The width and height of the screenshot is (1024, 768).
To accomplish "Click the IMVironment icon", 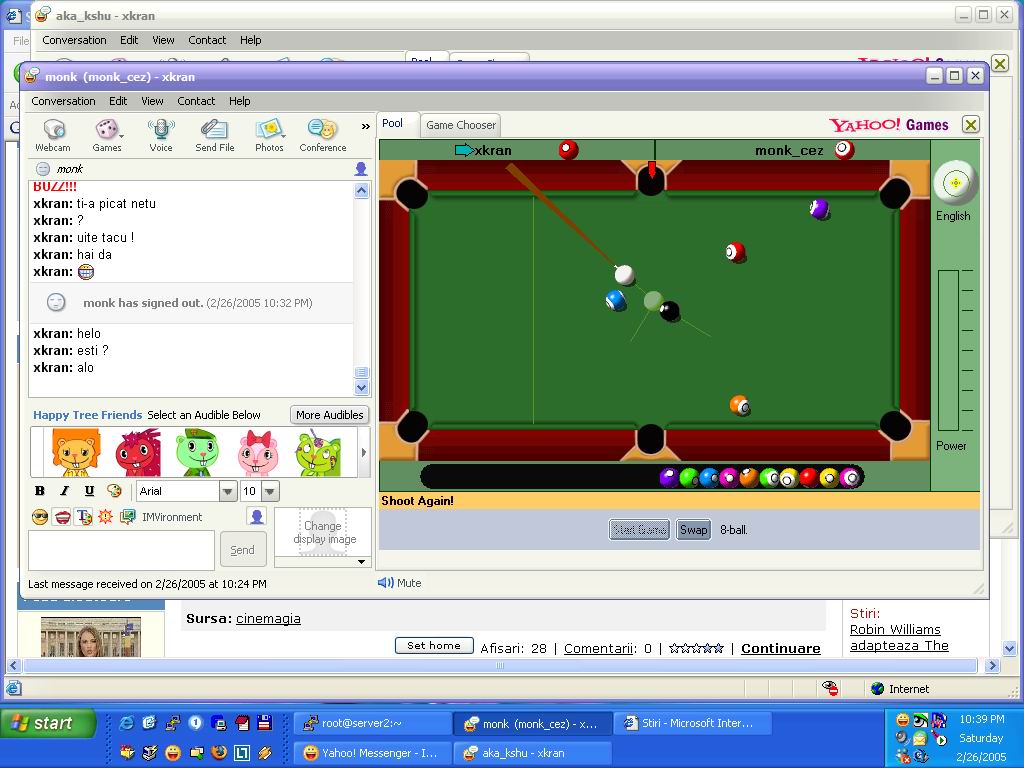I will pos(127,517).
